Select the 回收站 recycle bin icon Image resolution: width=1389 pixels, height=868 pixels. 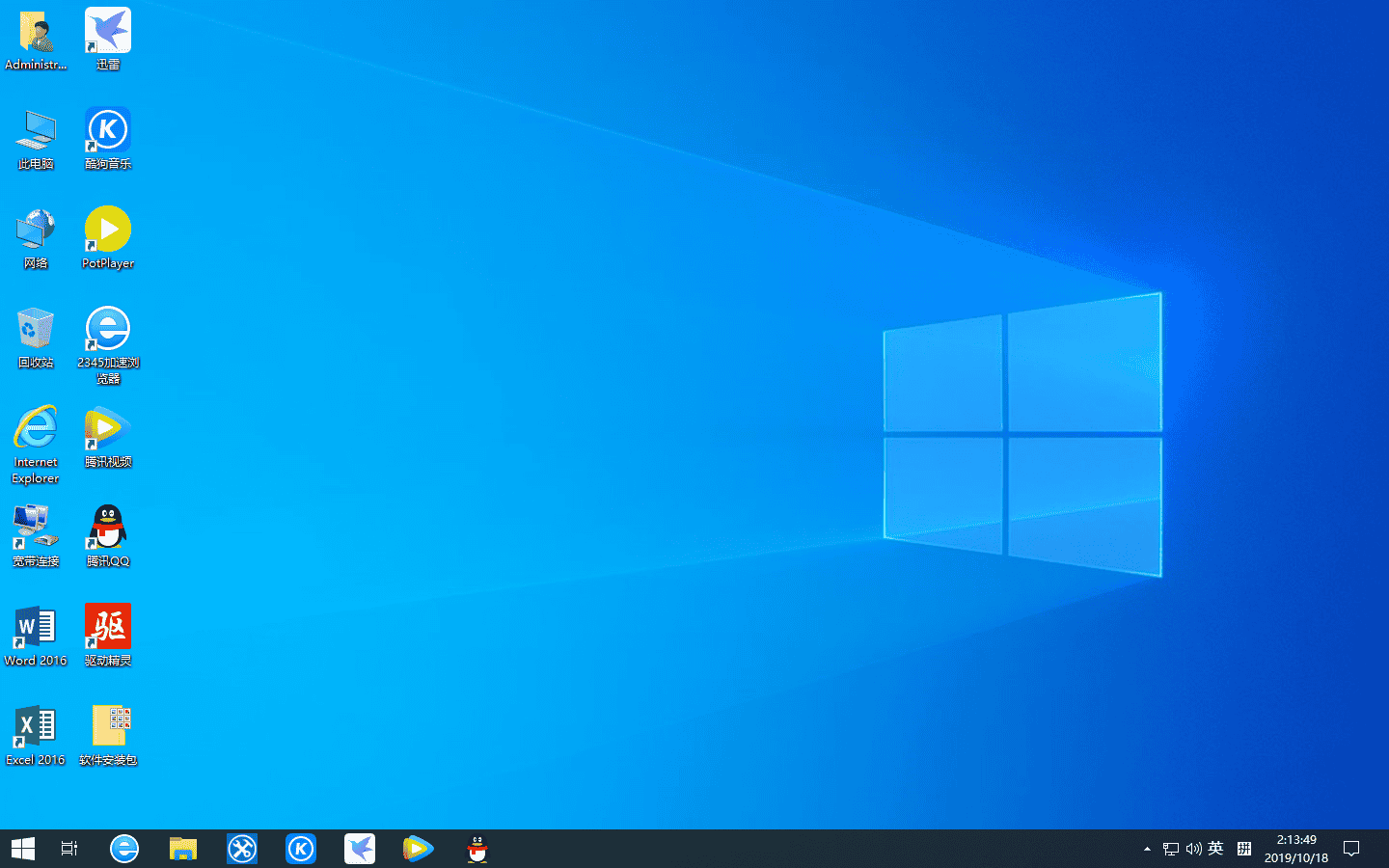pos(36,339)
